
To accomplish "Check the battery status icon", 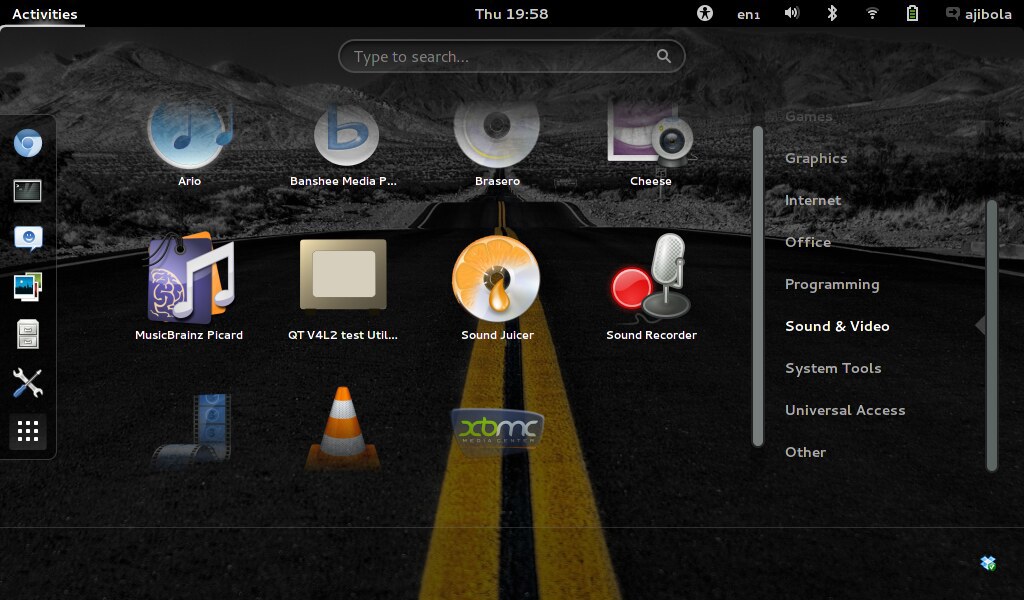I will tap(912, 13).
